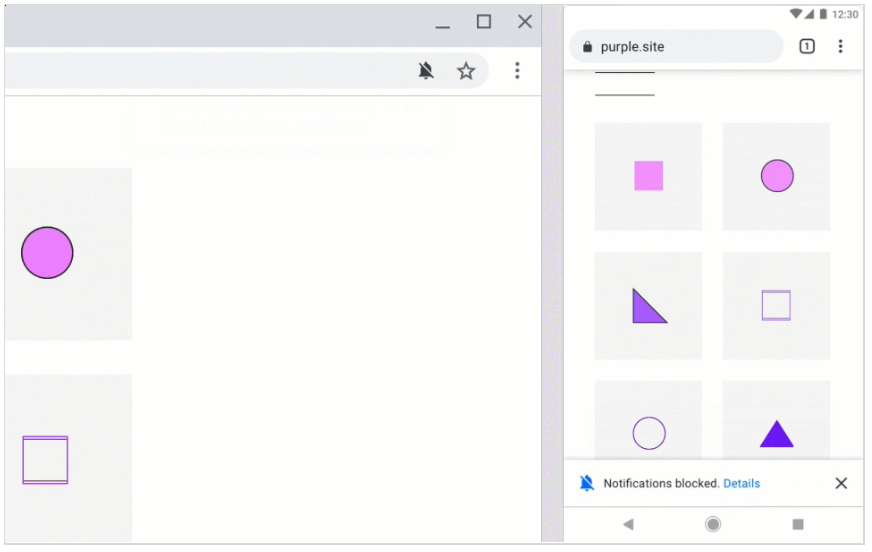872x552 pixels.
Task: Open the mobile Chrome overflow menu
Action: 840,46
